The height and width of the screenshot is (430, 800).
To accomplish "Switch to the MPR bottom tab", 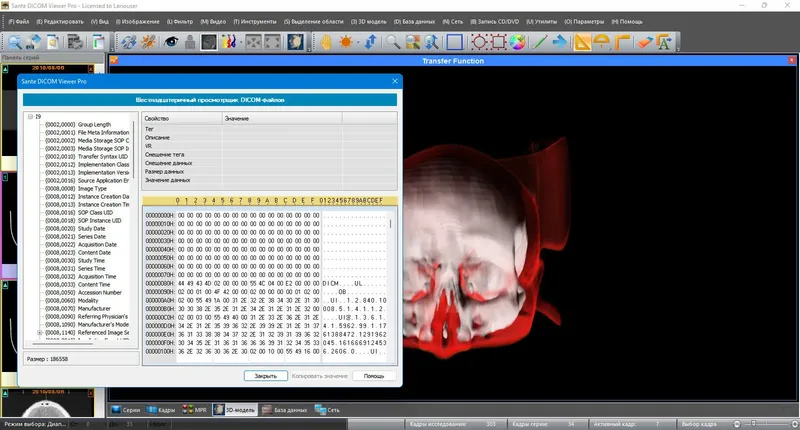I will (x=195, y=410).
